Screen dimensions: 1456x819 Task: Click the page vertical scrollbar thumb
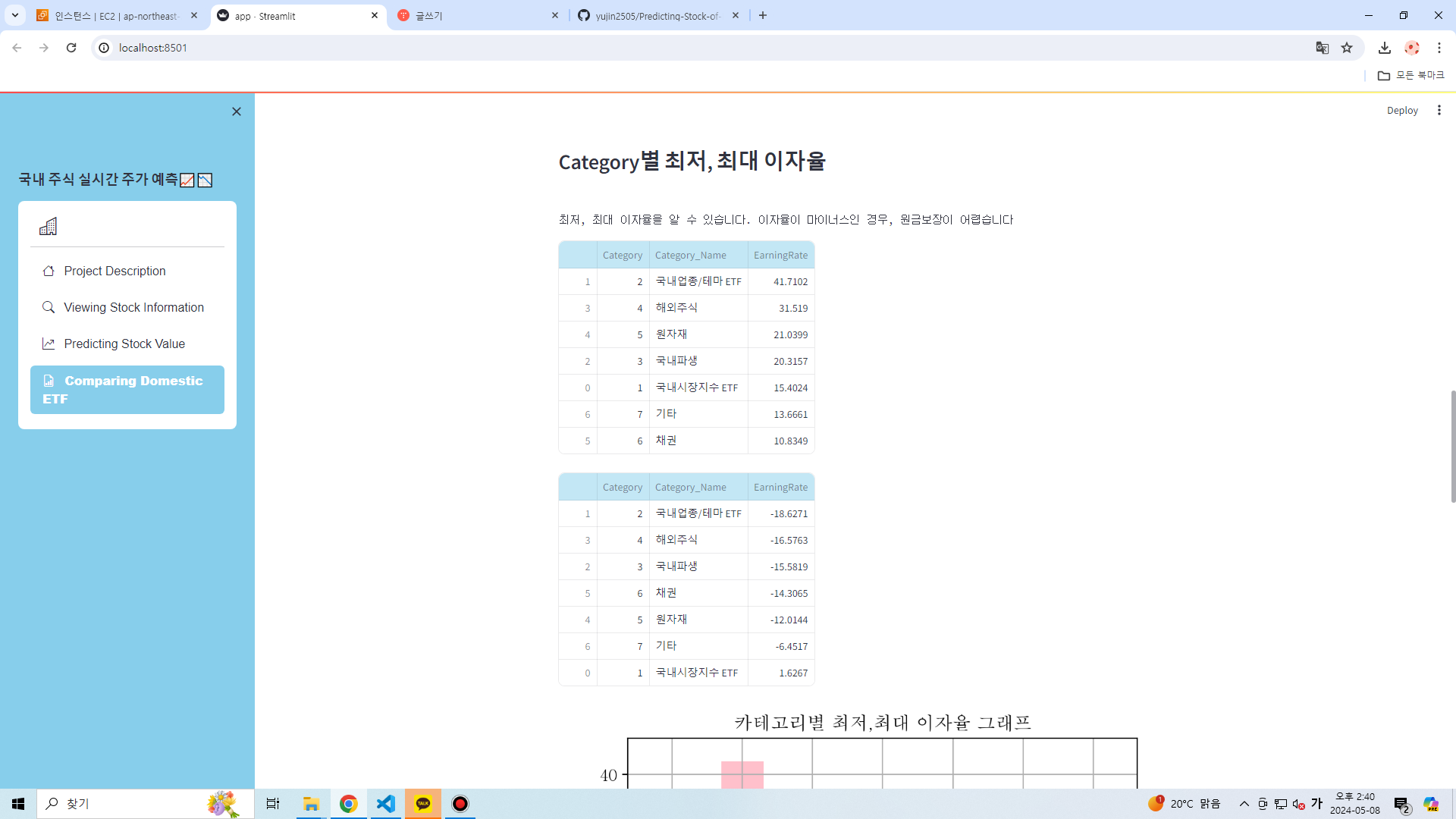tap(1452, 446)
